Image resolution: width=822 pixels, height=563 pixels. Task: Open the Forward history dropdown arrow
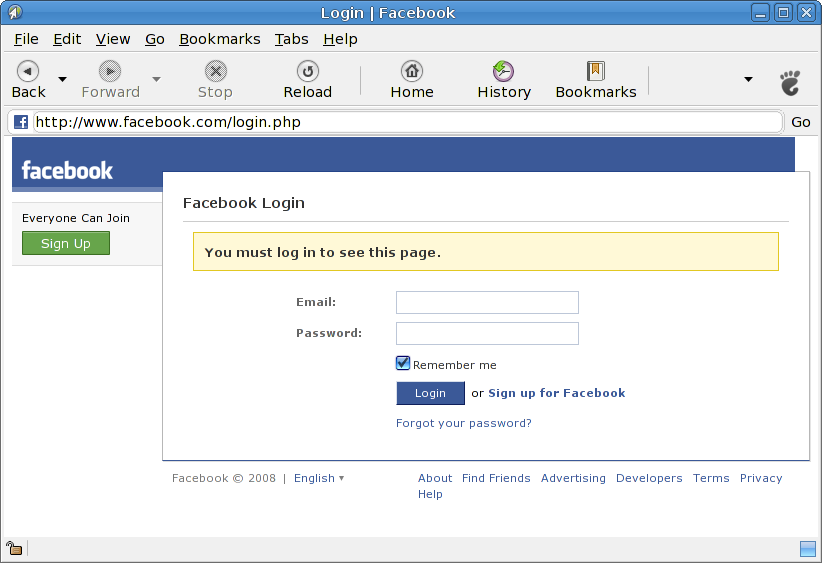point(156,79)
